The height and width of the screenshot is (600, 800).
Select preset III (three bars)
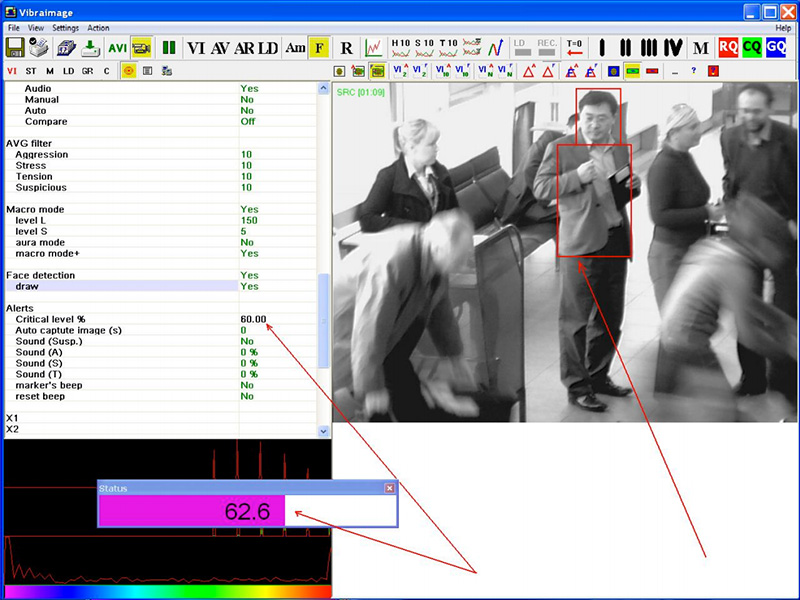point(649,48)
